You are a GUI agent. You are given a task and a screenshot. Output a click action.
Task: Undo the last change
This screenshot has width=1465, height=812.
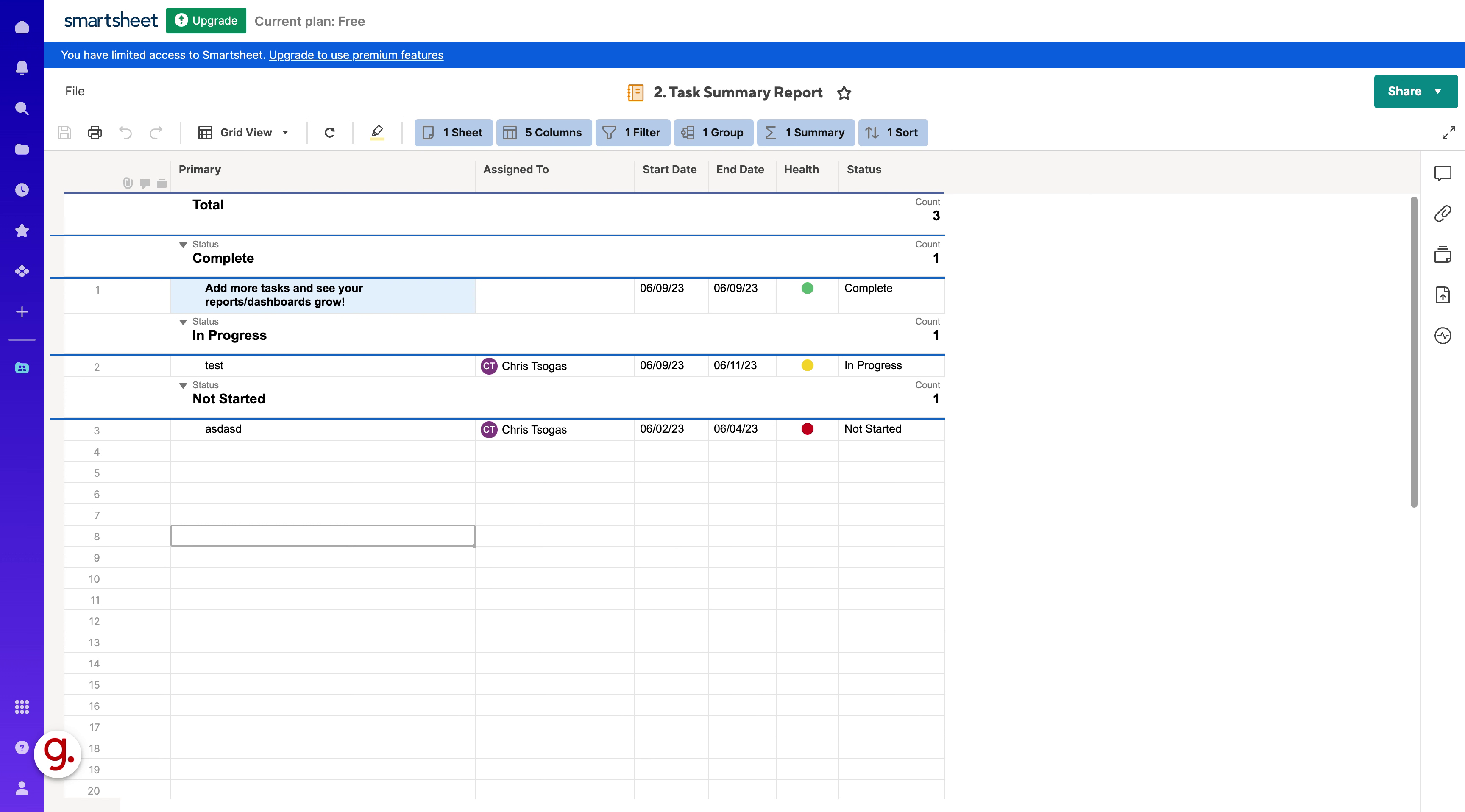(125, 133)
